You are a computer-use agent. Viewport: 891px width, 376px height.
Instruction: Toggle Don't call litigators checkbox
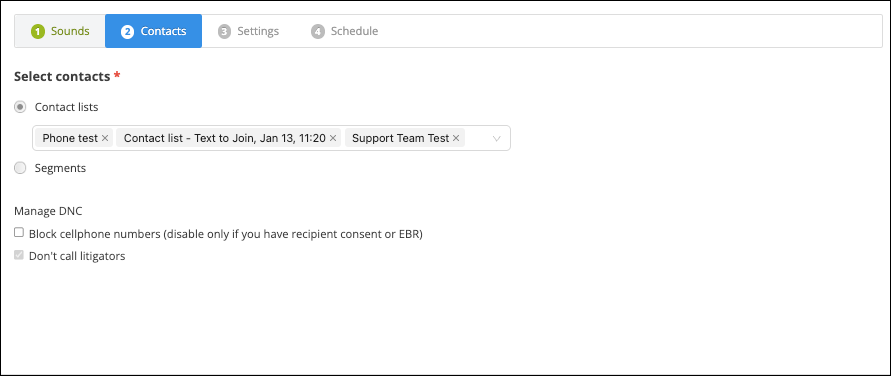(19, 255)
